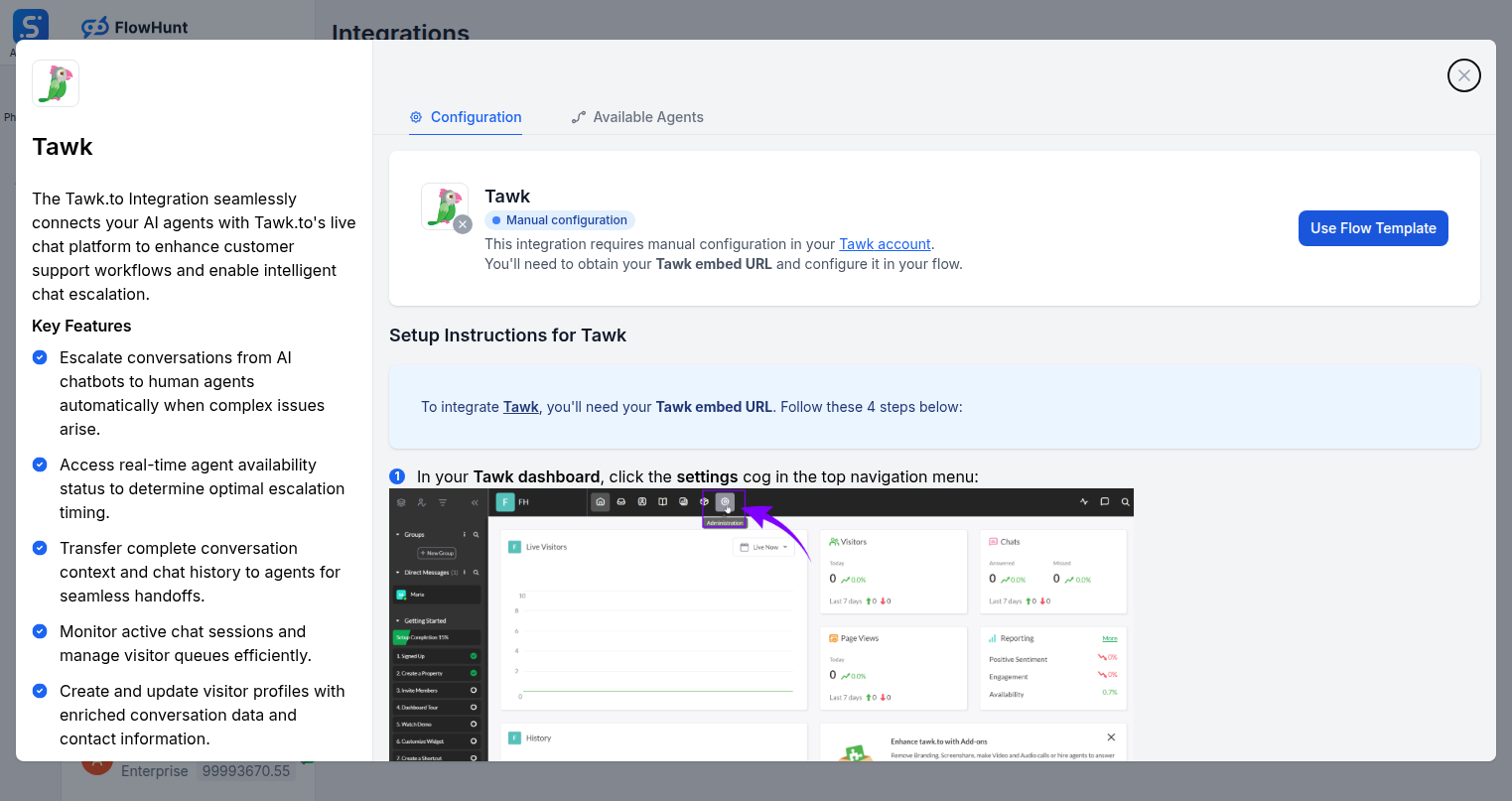Click the wrench icon on the Available Agents tab
The height and width of the screenshot is (801, 1512).
point(579,116)
